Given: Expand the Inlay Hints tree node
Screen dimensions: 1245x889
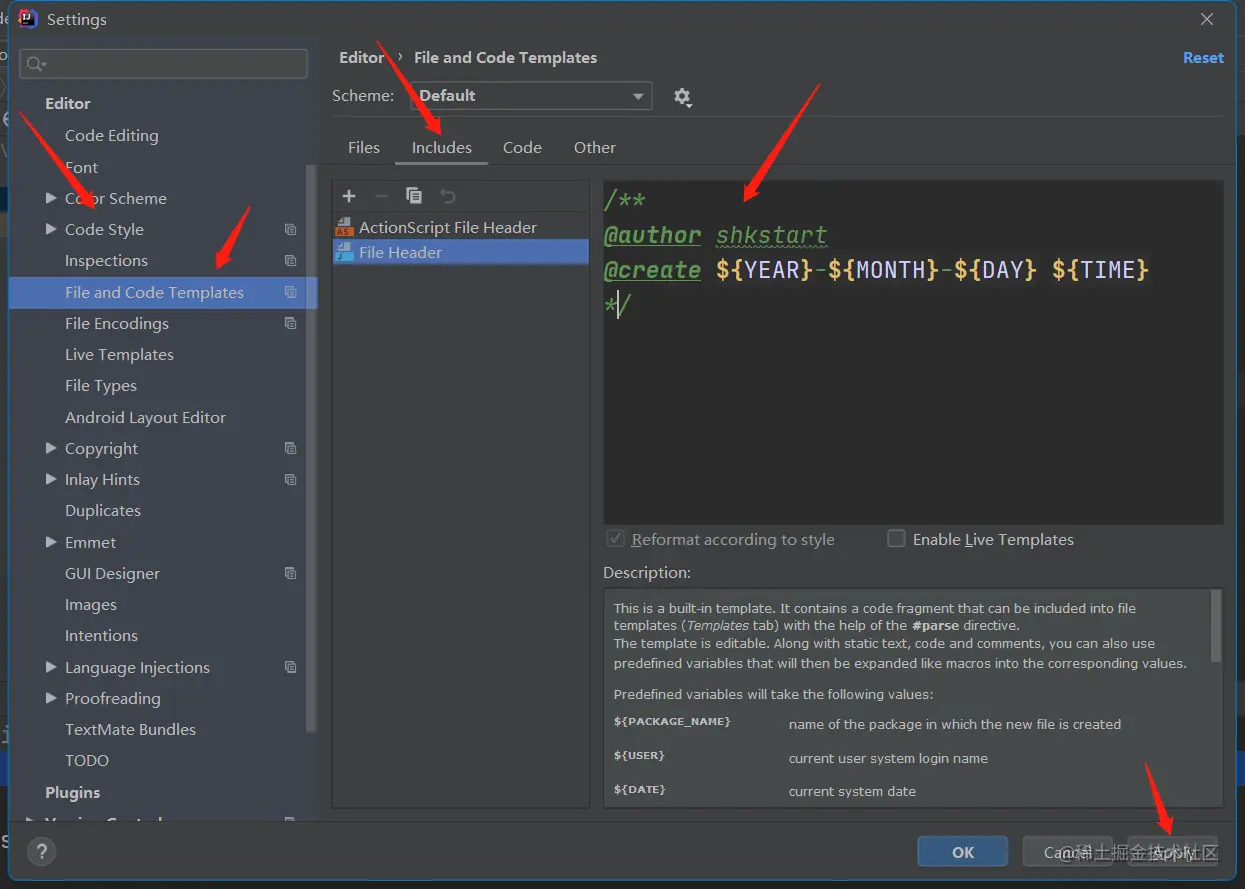Looking at the screenshot, I should click(x=51, y=479).
